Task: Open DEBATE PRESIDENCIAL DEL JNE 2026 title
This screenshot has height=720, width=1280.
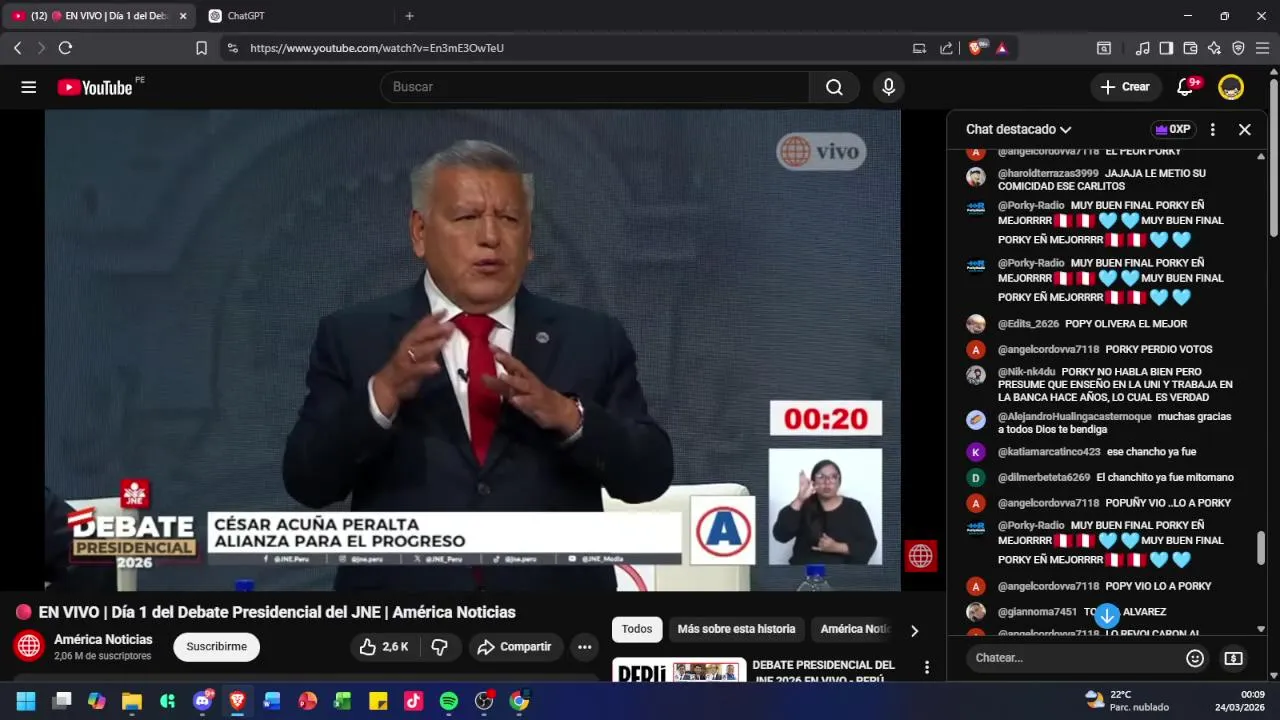Action: pyautogui.click(x=824, y=671)
